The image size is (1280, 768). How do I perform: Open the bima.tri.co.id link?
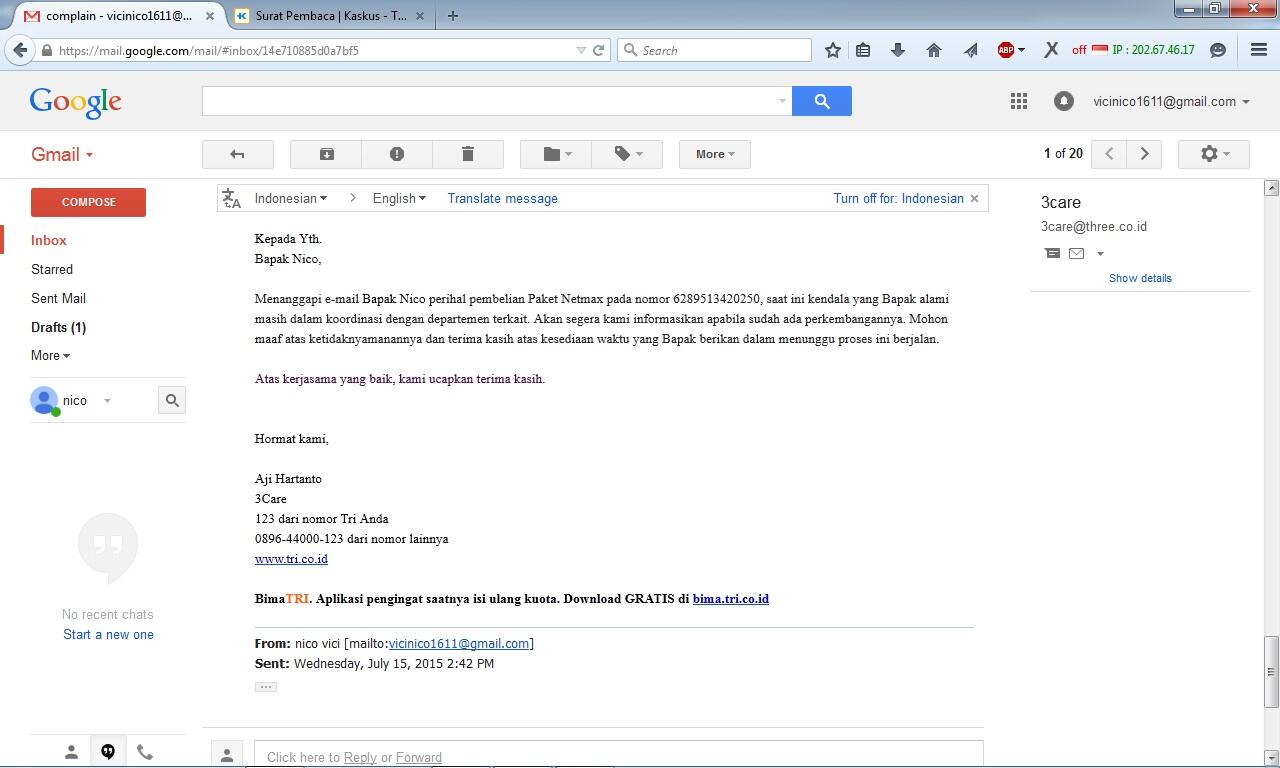pyautogui.click(x=730, y=599)
